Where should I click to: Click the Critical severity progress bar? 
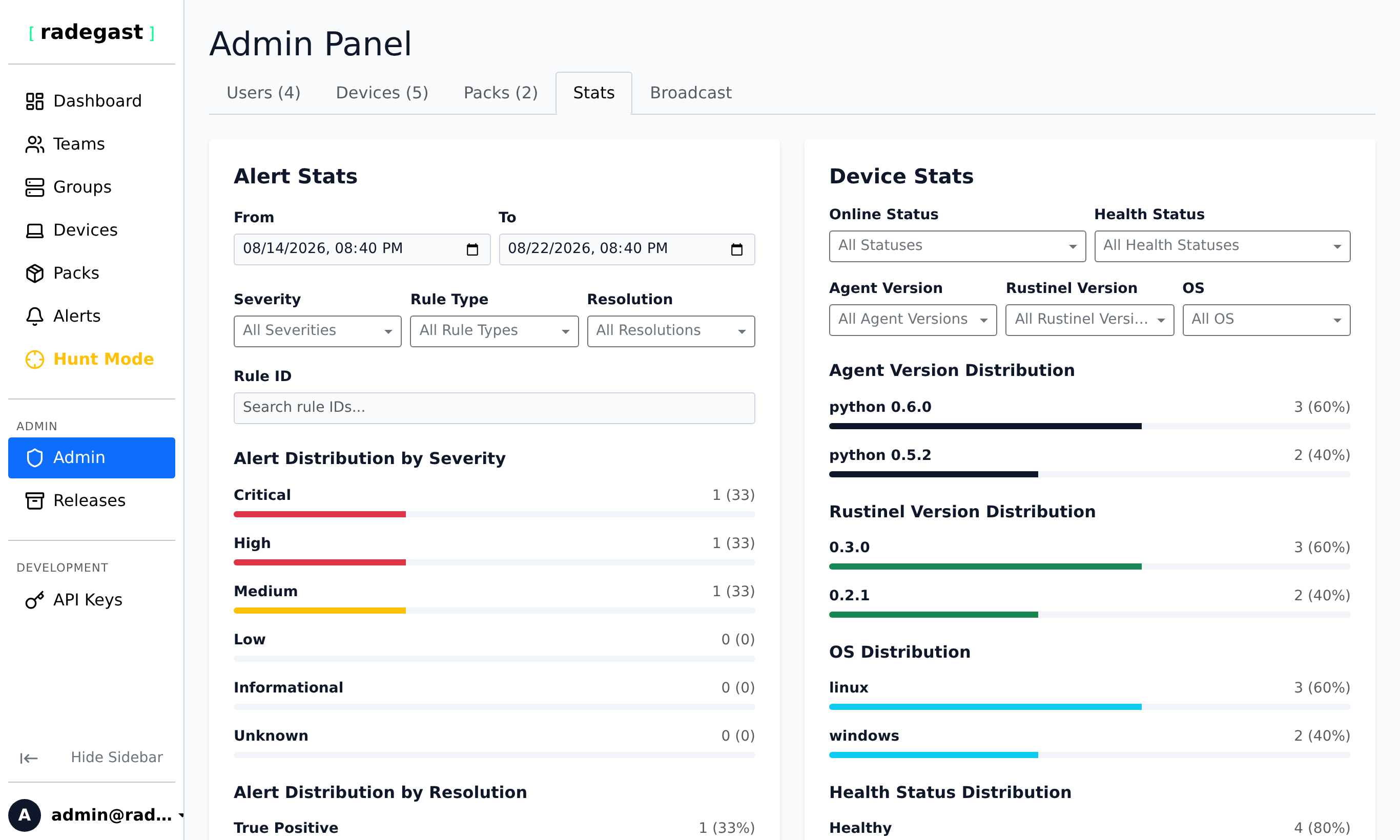tap(495, 515)
